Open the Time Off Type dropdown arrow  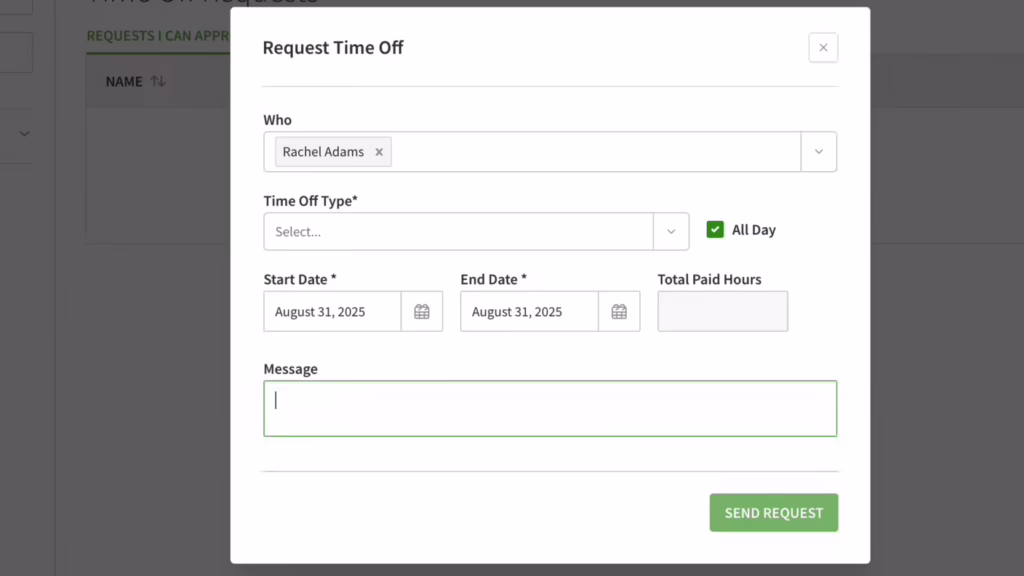click(x=671, y=231)
